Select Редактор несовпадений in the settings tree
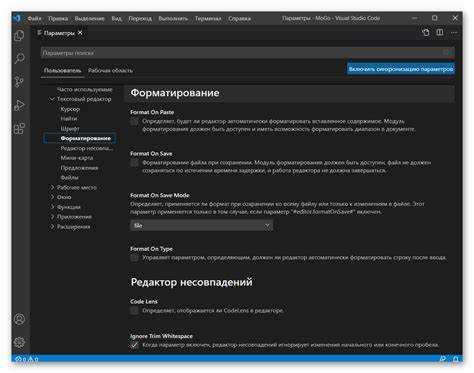The width and height of the screenshot is (474, 373). [x=87, y=148]
